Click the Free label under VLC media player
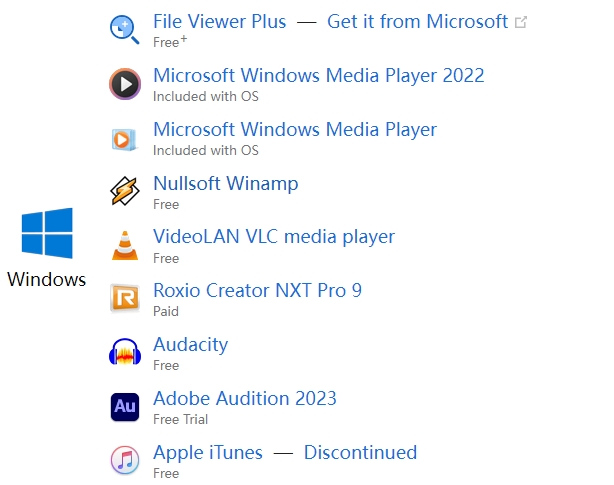 coord(166,258)
